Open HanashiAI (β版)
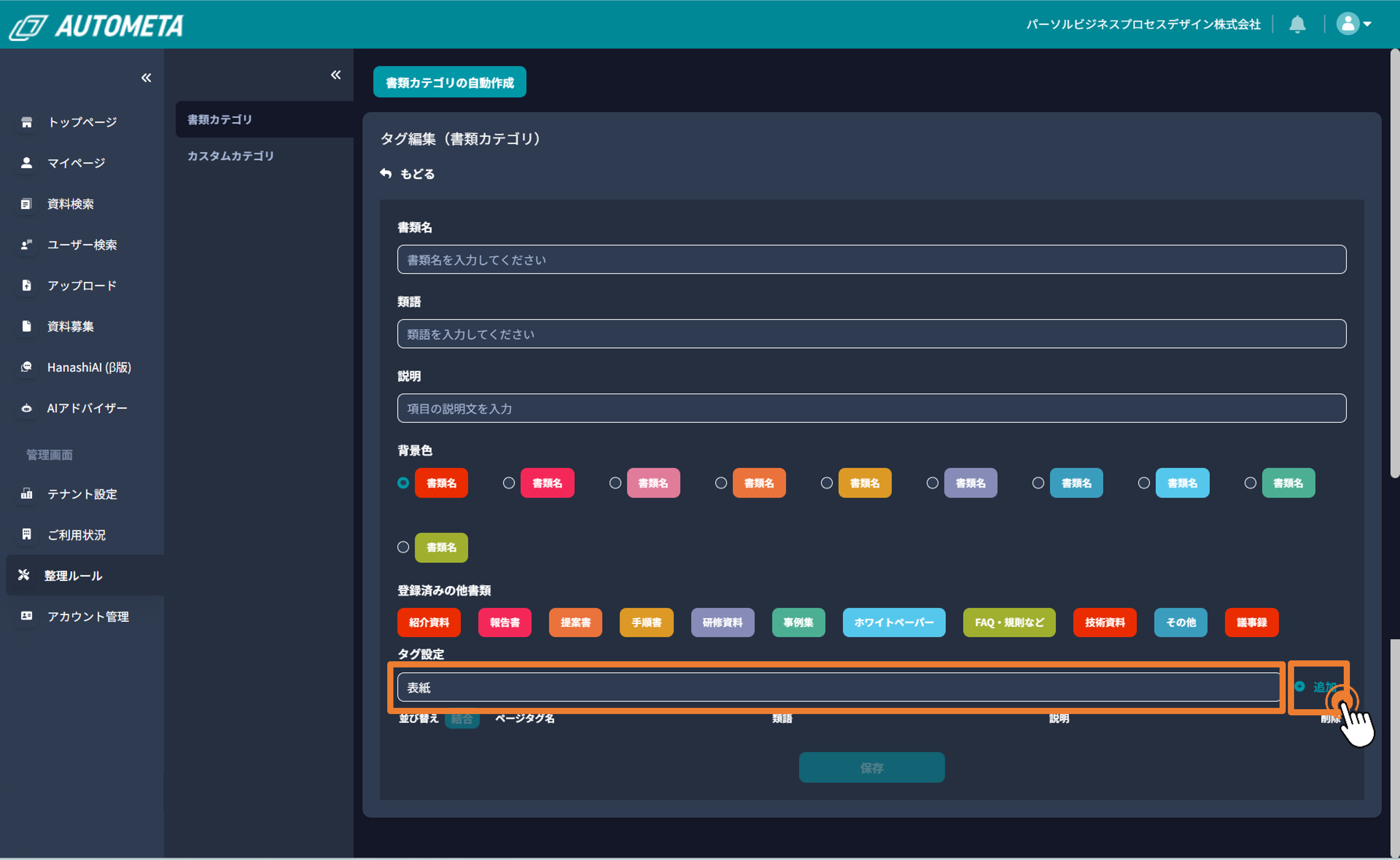1400x860 pixels. point(89,367)
